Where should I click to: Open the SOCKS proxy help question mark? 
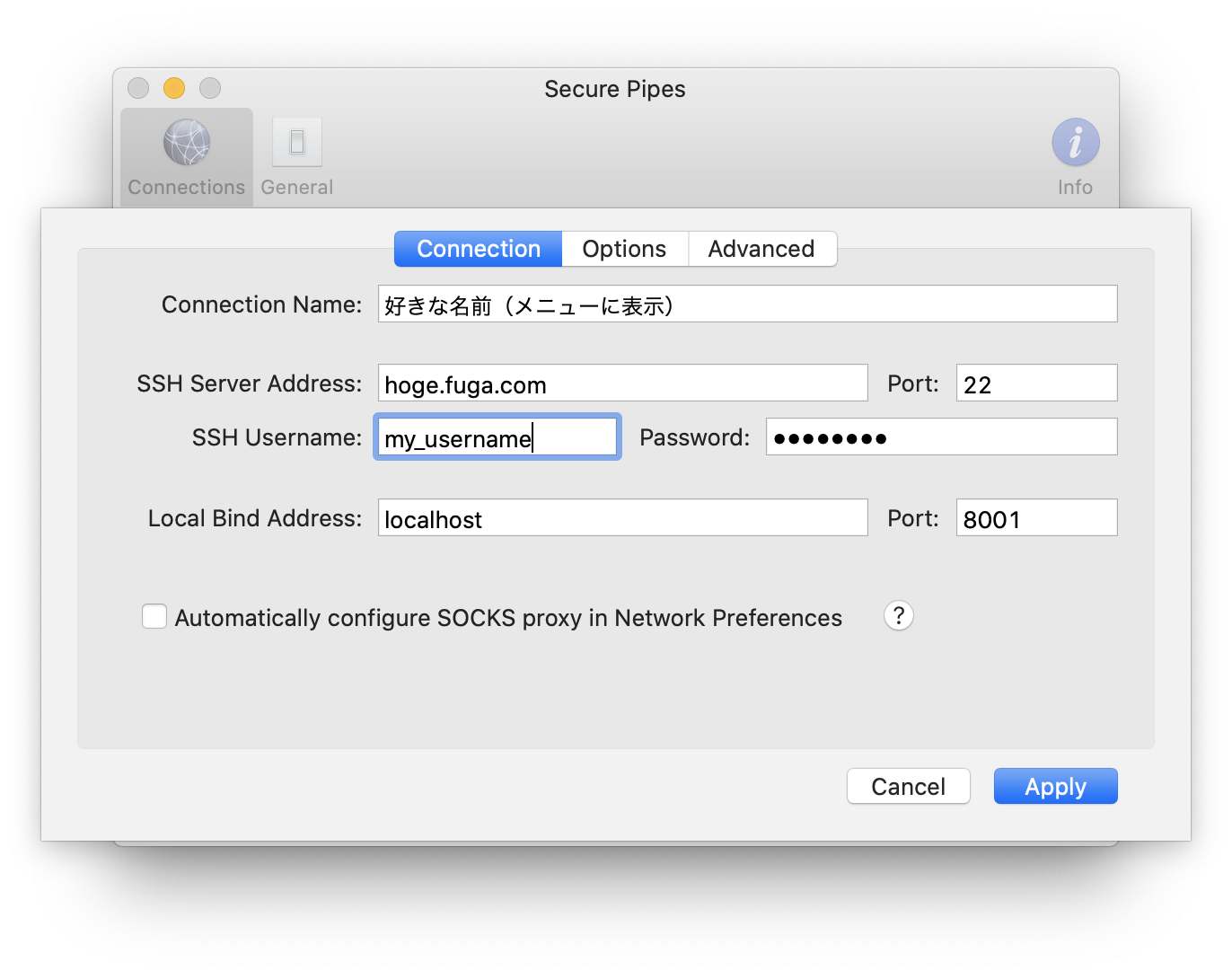pyautogui.click(x=899, y=616)
